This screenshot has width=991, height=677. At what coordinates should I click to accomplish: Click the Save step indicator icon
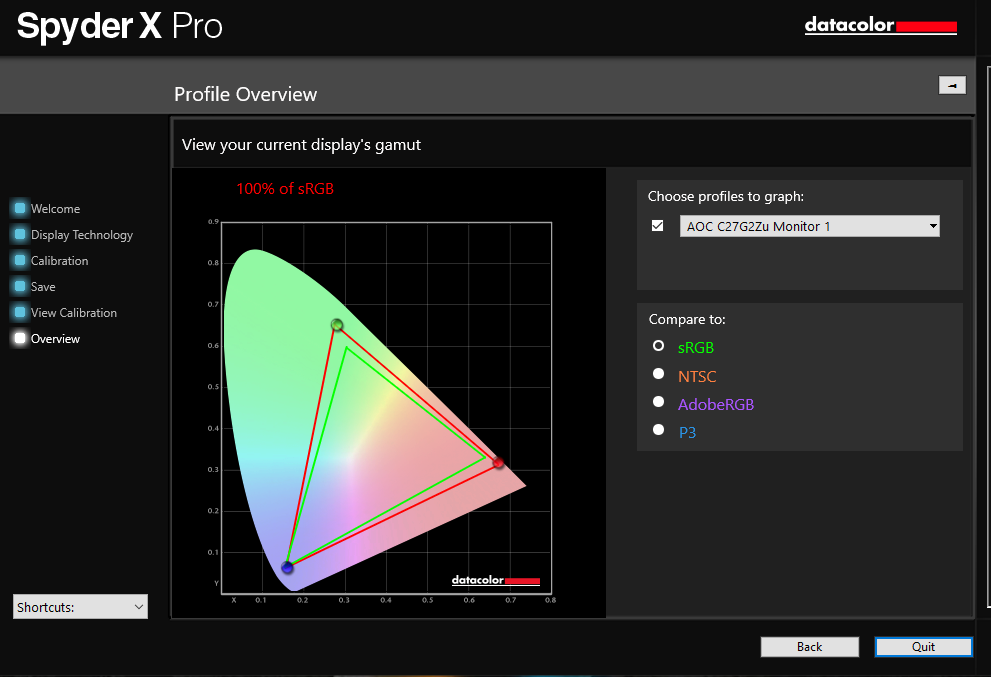(19, 286)
